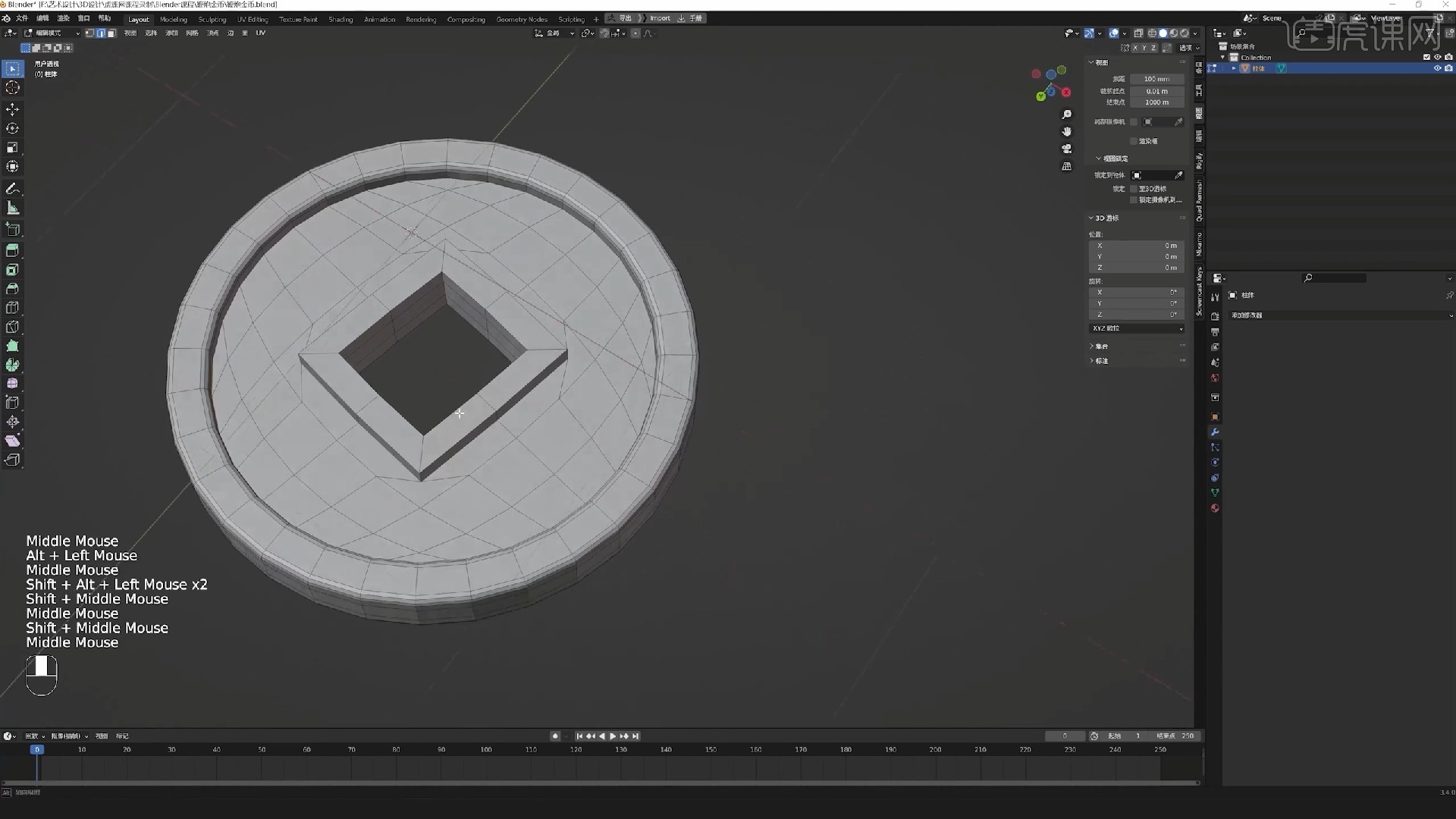The image size is (1456, 819).
Task: Open the Geometry Nodes workspace tab
Action: 522,20
